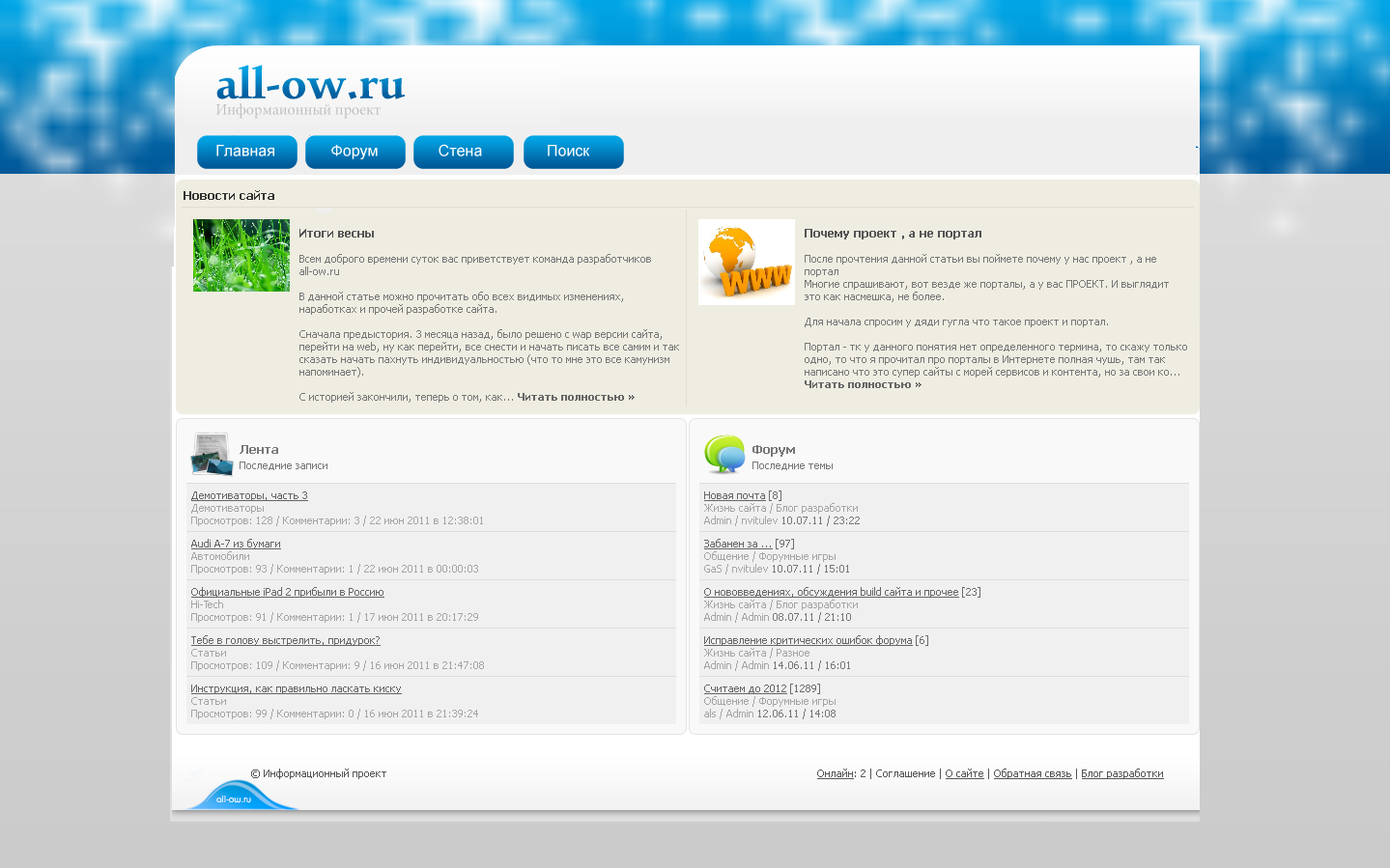Click the Демотиваторы category label
The image size is (1390, 868).
pos(227,508)
